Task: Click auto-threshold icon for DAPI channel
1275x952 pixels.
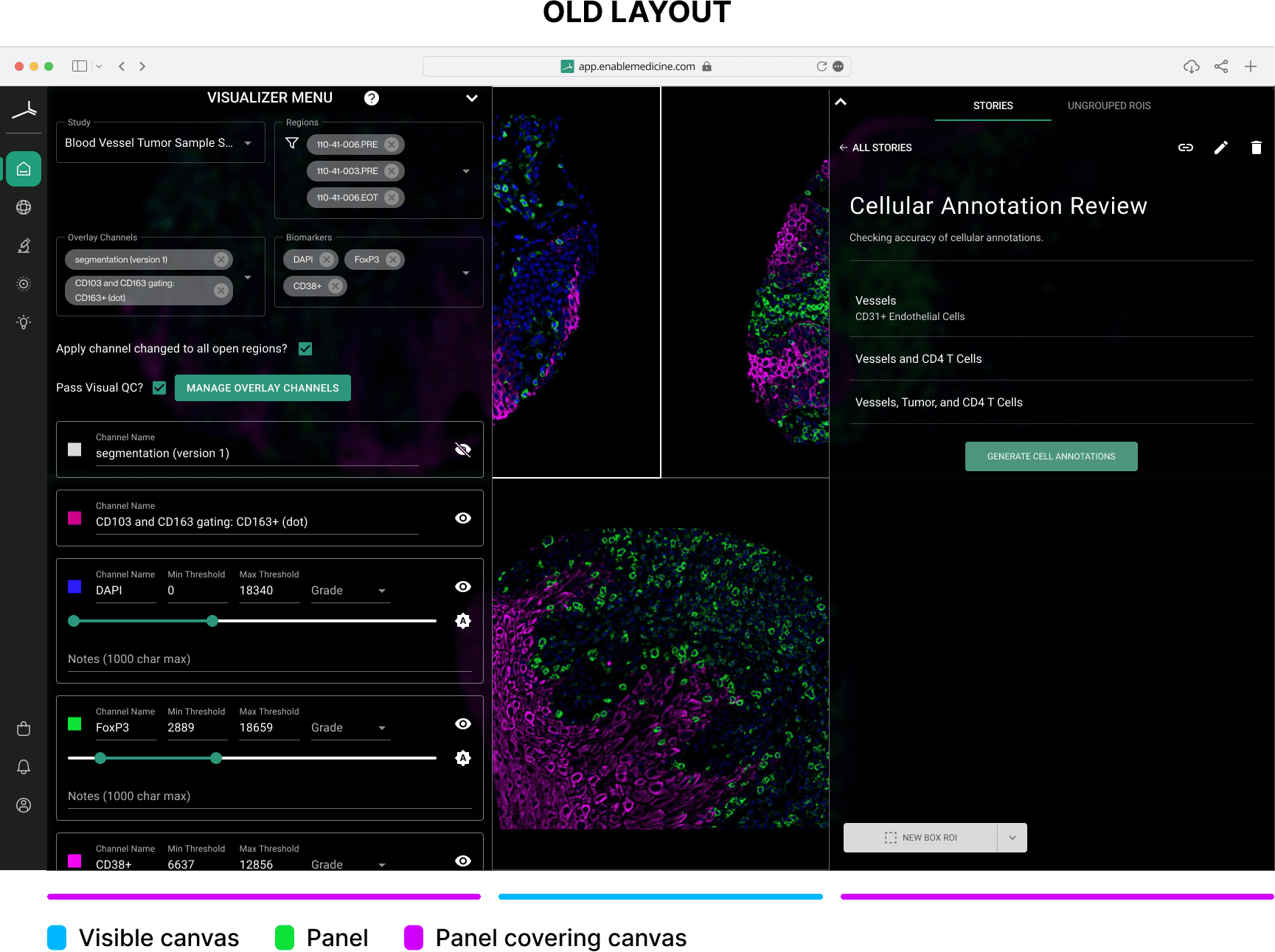Action: (x=463, y=621)
